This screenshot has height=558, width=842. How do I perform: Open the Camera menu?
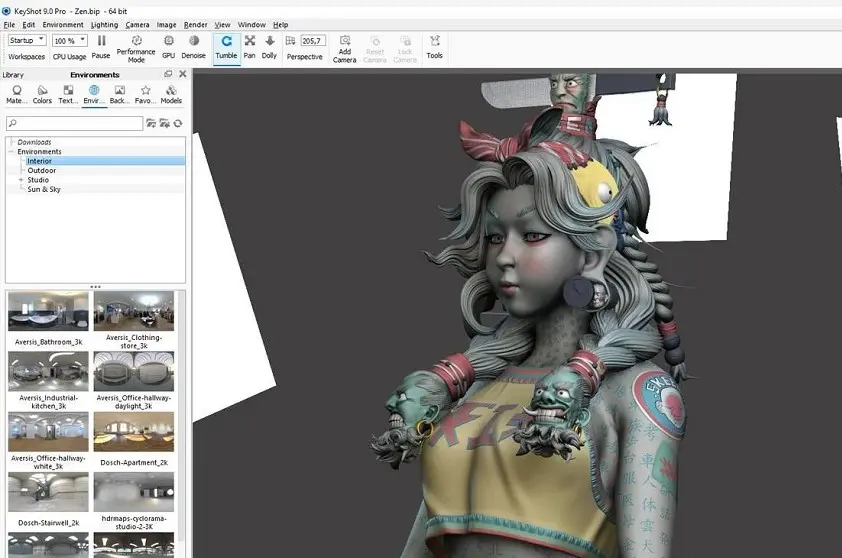[x=137, y=25]
